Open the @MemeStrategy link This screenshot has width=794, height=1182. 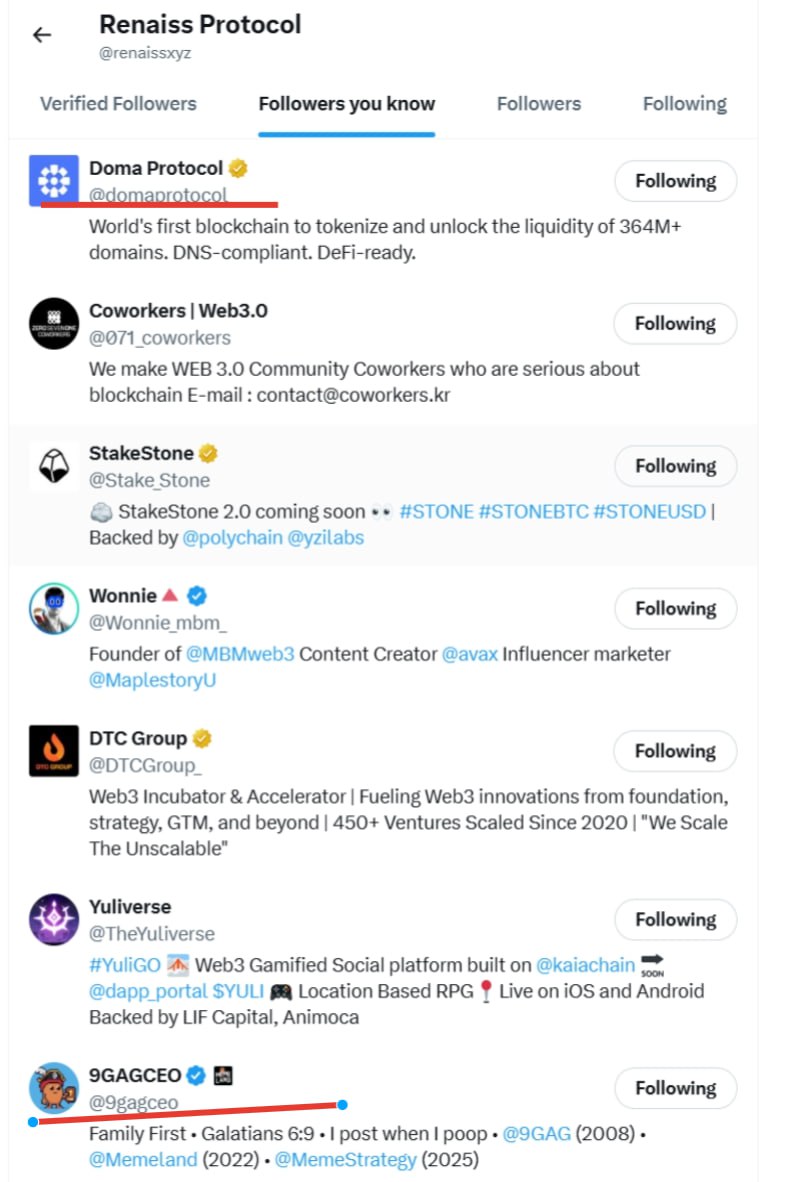(x=345, y=1159)
